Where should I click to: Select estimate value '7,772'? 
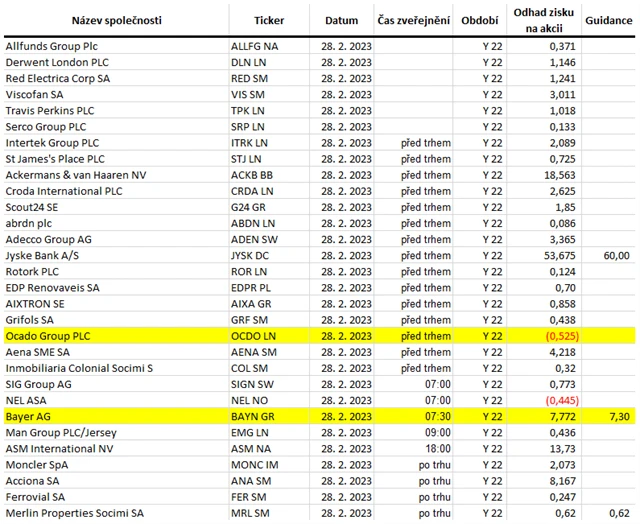point(562,417)
